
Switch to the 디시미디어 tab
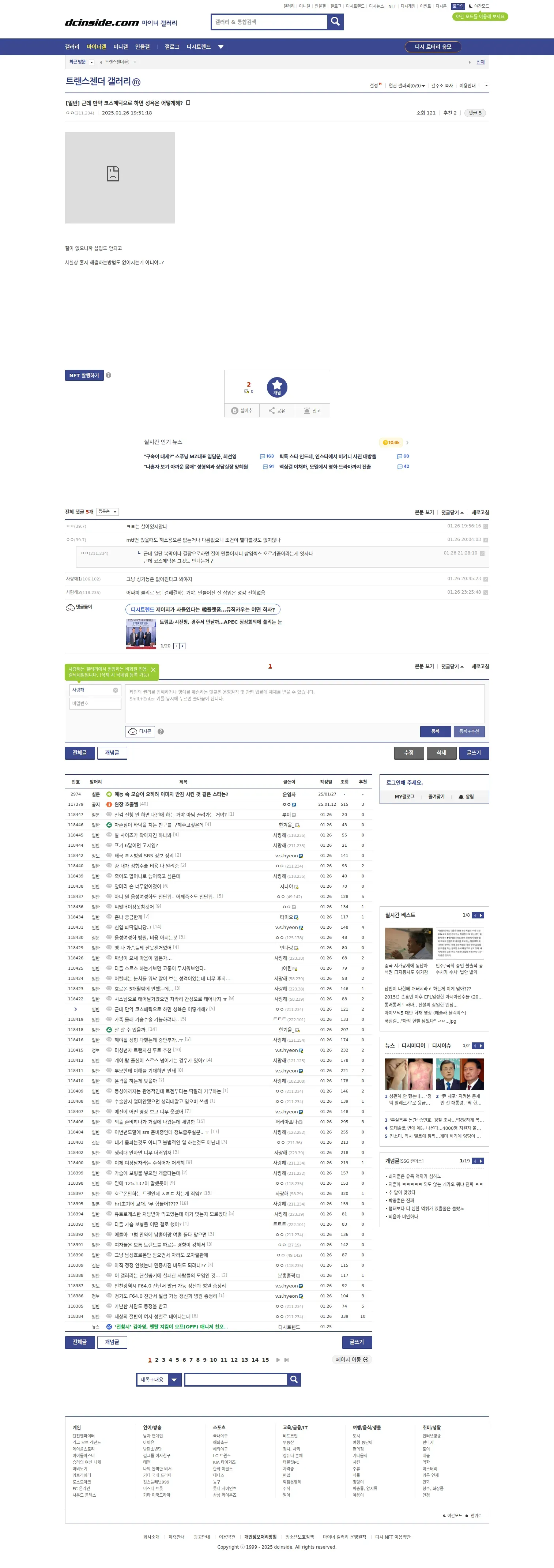pos(413,1046)
